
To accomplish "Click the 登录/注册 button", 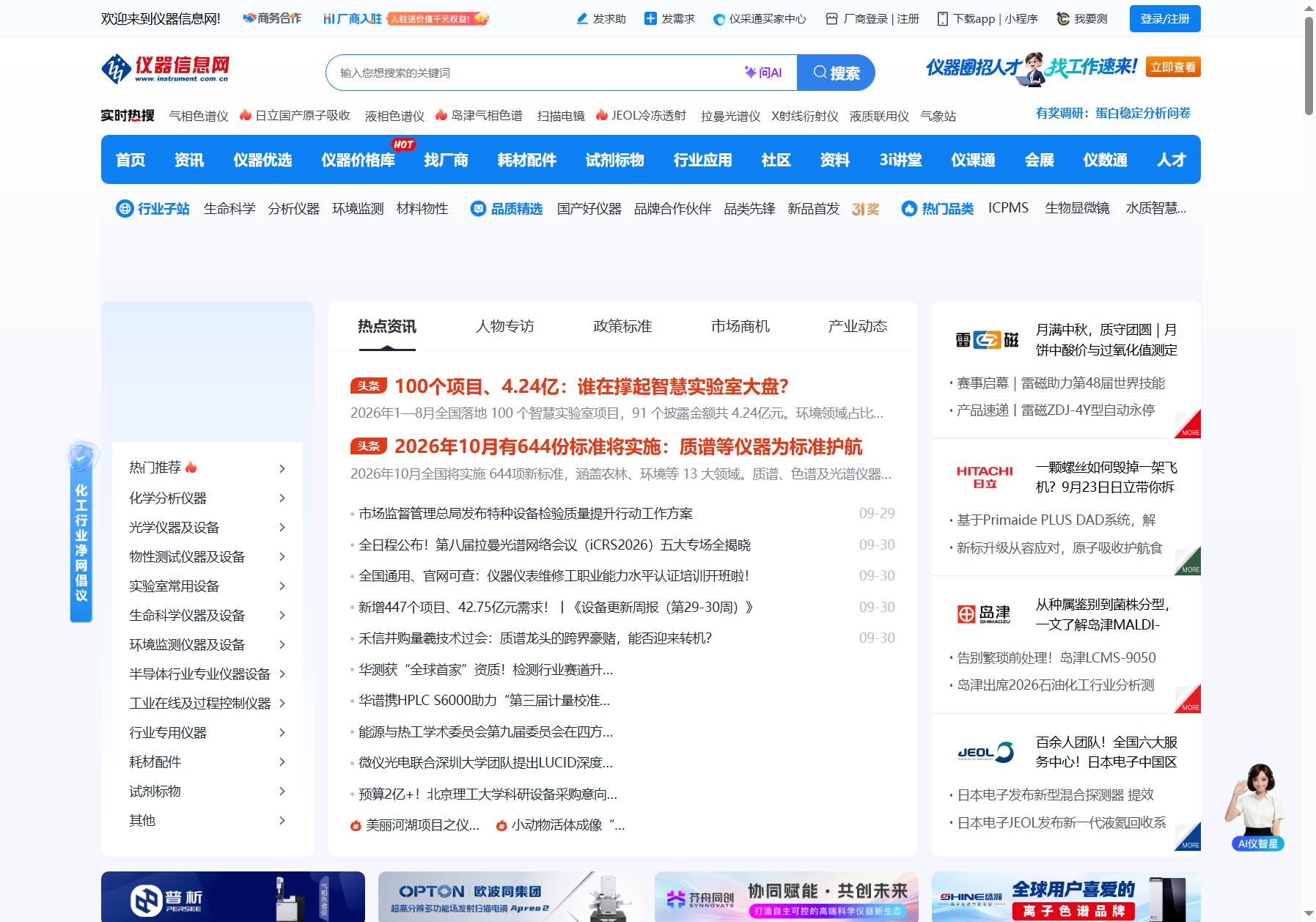I will (1165, 19).
